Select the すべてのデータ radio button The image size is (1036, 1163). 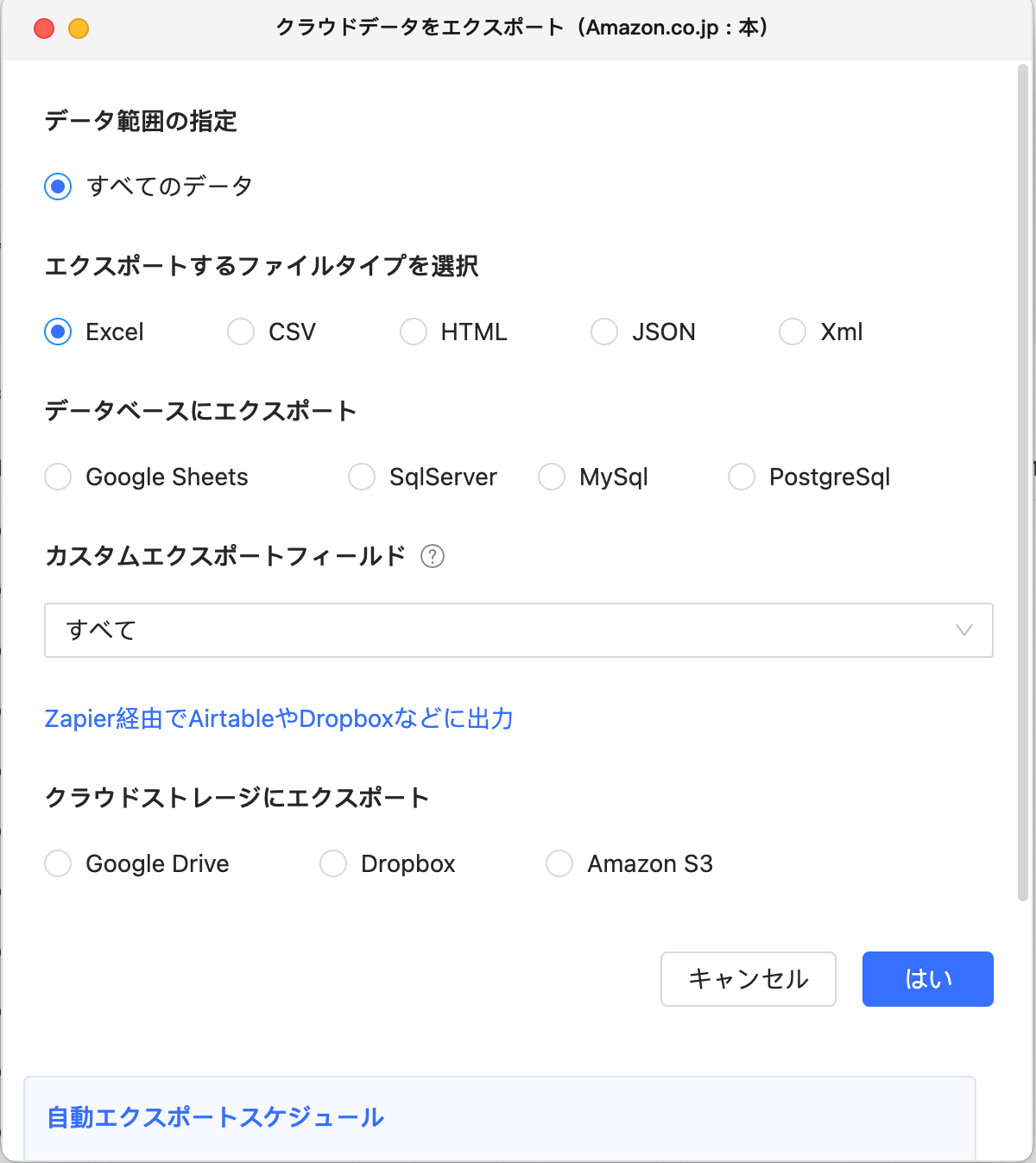[58, 186]
